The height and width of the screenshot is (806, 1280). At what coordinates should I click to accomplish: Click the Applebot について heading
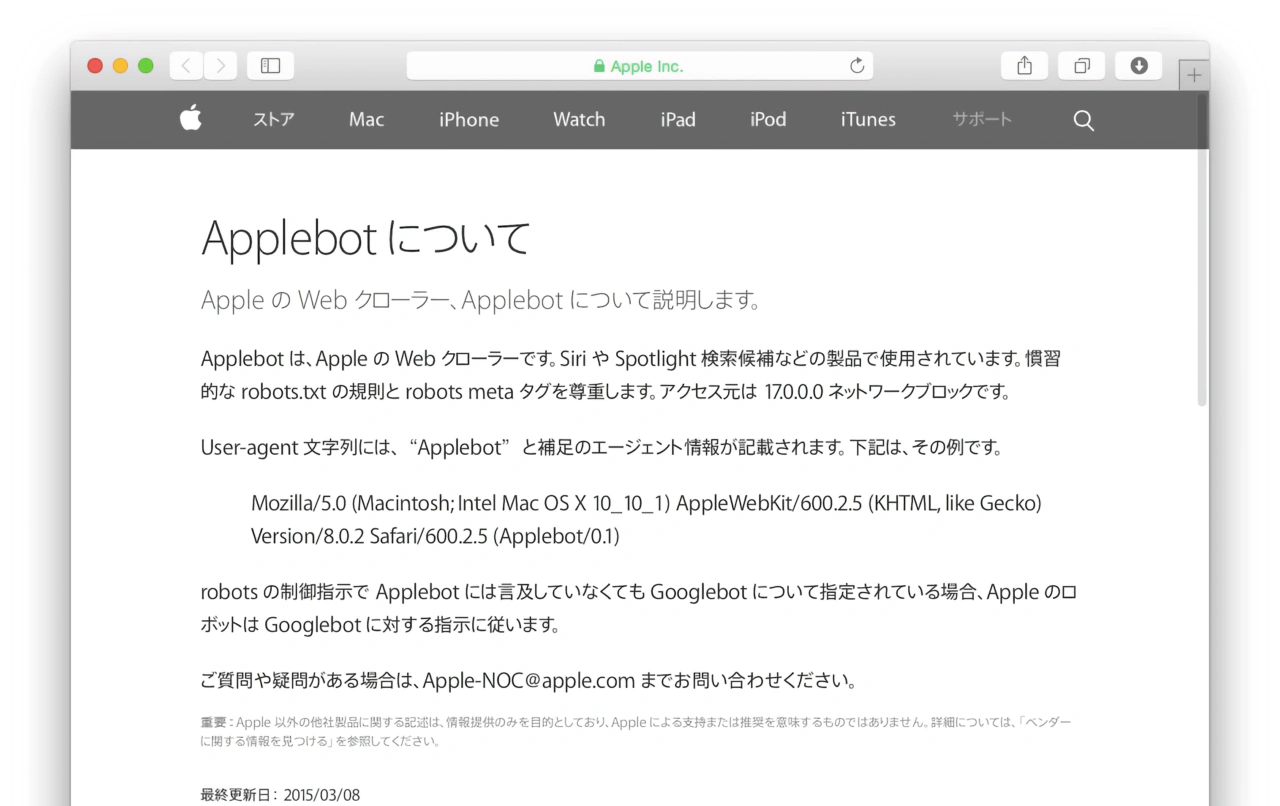(x=365, y=239)
